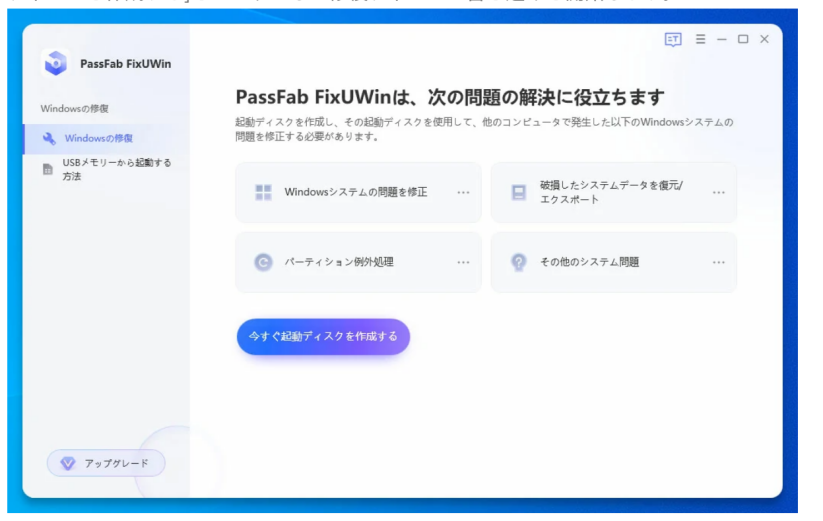Expand the ellipsis on 破損したシステムデータを復元/エクスポート
This screenshot has width=823, height=521.
(x=719, y=193)
